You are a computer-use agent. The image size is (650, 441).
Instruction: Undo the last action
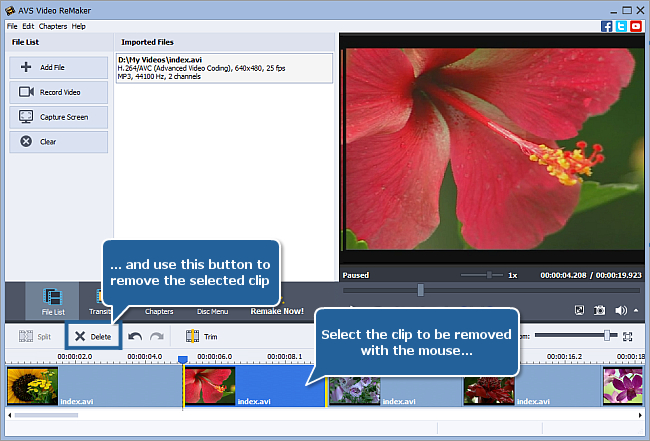[x=135, y=336]
